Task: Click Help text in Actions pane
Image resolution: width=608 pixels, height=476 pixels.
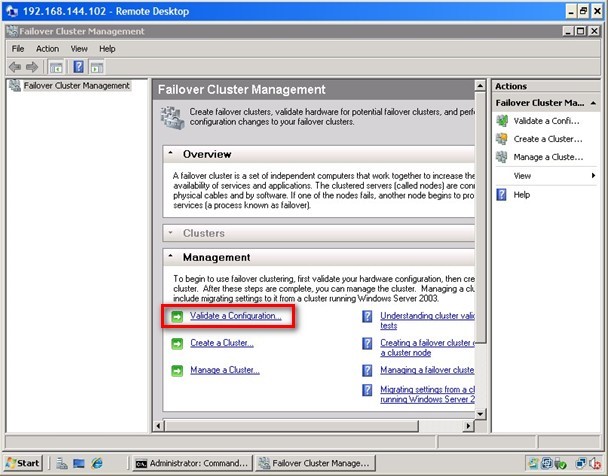Action: pyautogui.click(x=522, y=195)
